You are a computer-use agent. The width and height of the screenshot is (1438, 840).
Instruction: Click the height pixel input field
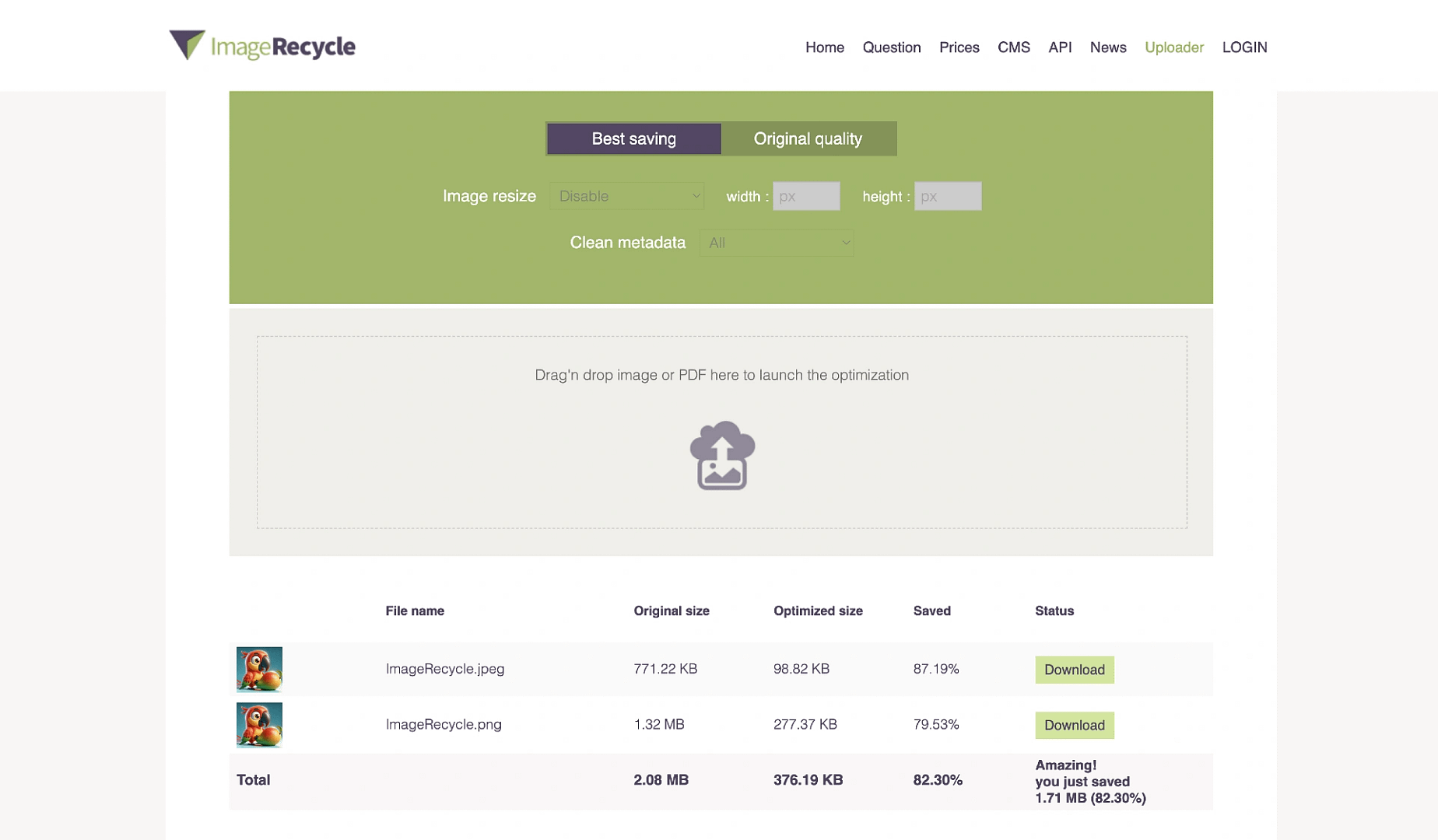click(x=948, y=196)
